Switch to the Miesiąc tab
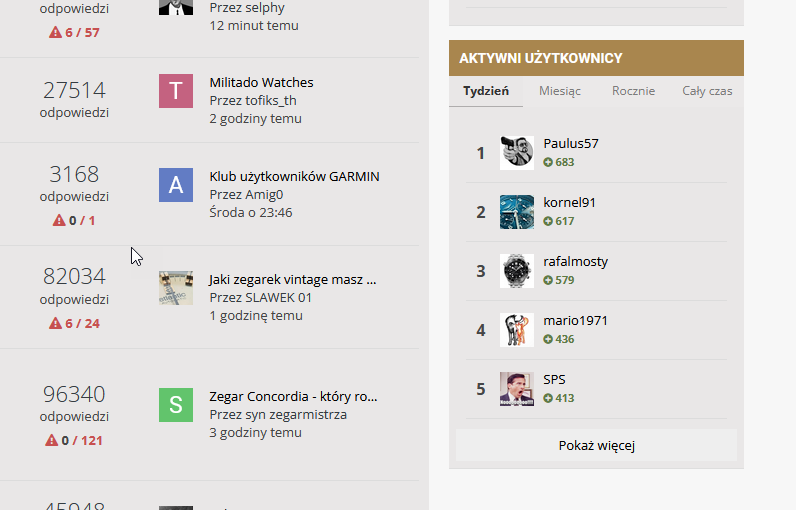 tap(560, 91)
